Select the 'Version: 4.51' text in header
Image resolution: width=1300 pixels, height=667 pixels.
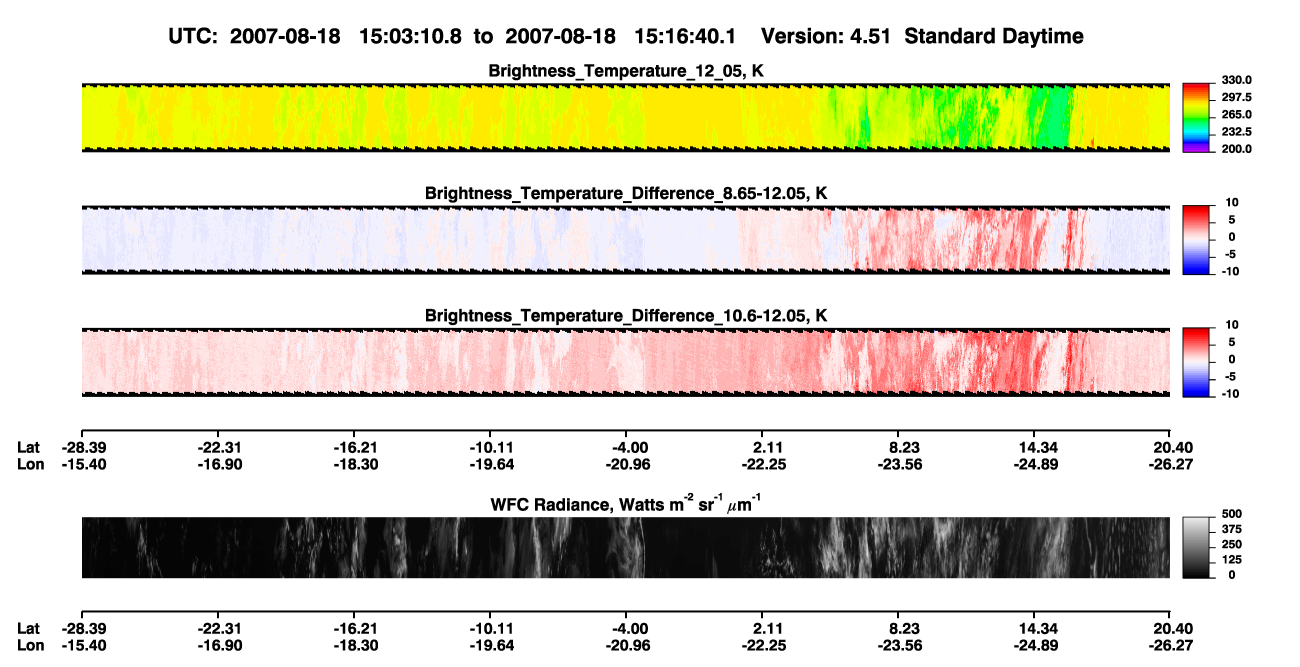coord(824,36)
